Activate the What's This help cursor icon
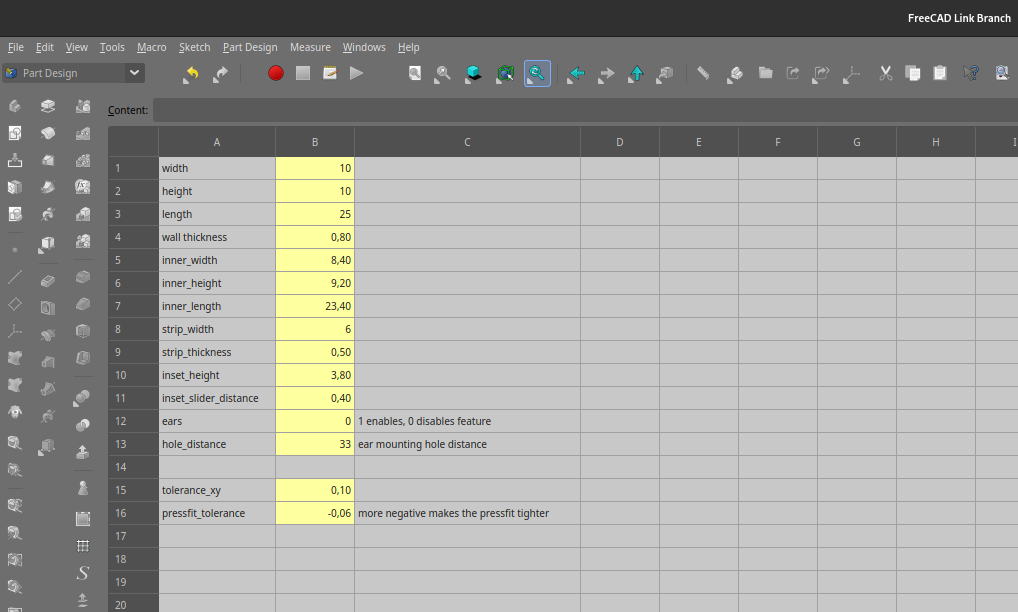 (x=971, y=73)
